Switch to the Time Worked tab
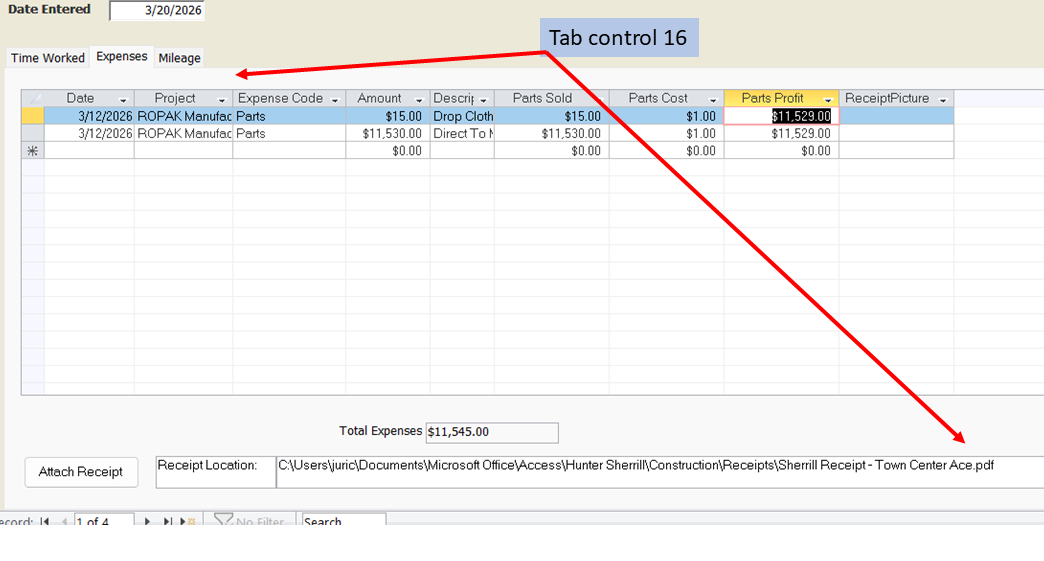This screenshot has height=561, width=1044. pyautogui.click(x=48, y=58)
